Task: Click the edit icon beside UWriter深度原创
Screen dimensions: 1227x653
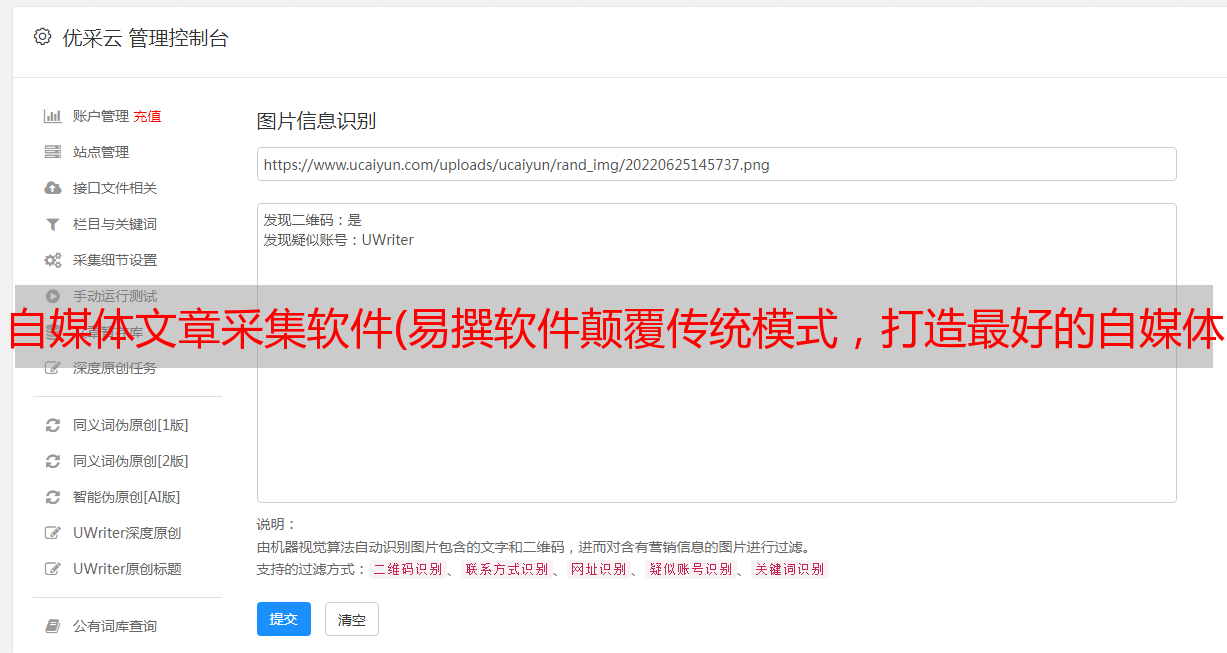Action: 53,533
